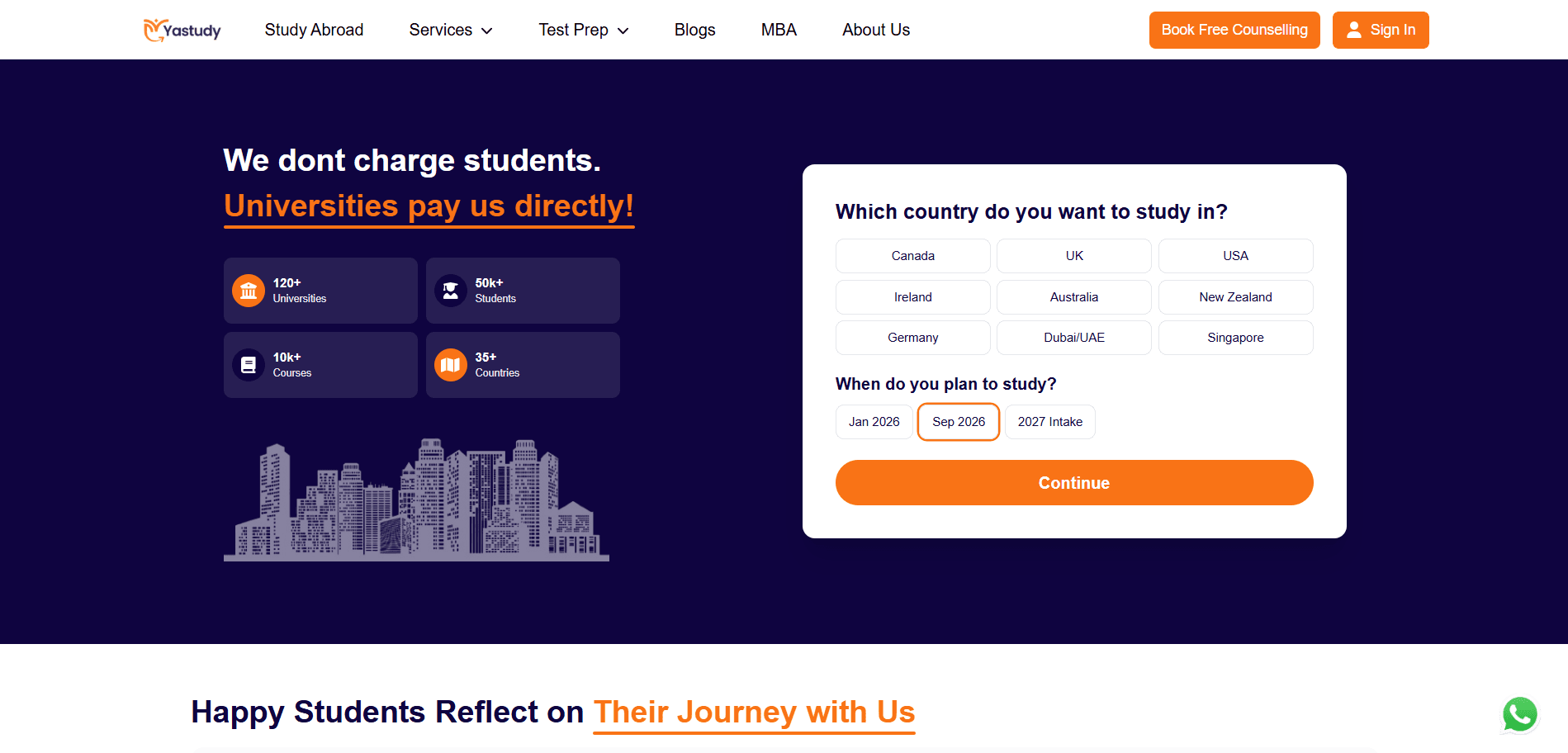Click the city skyline illustration

(416, 500)
